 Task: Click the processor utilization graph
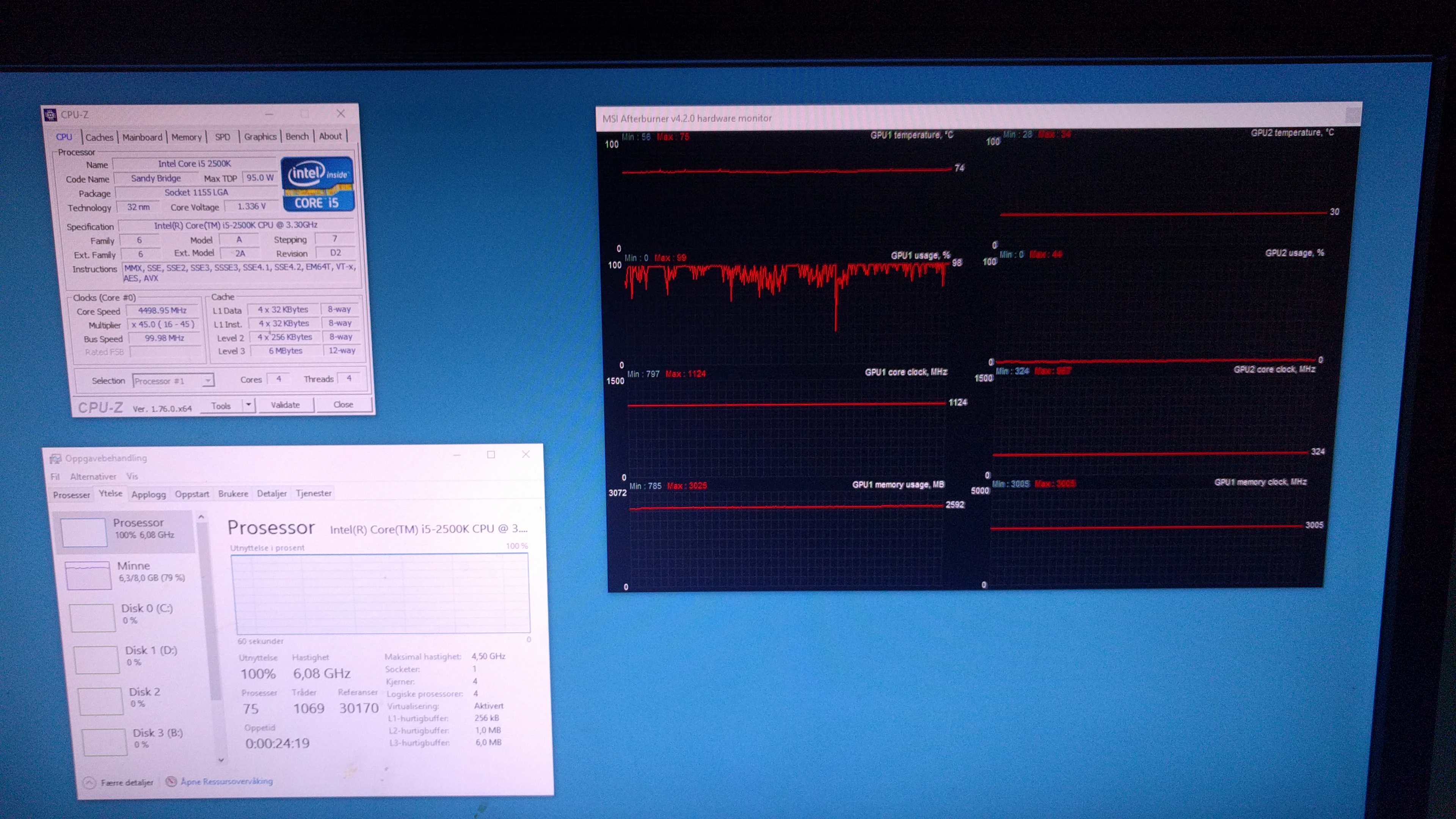tap(381, 593)
